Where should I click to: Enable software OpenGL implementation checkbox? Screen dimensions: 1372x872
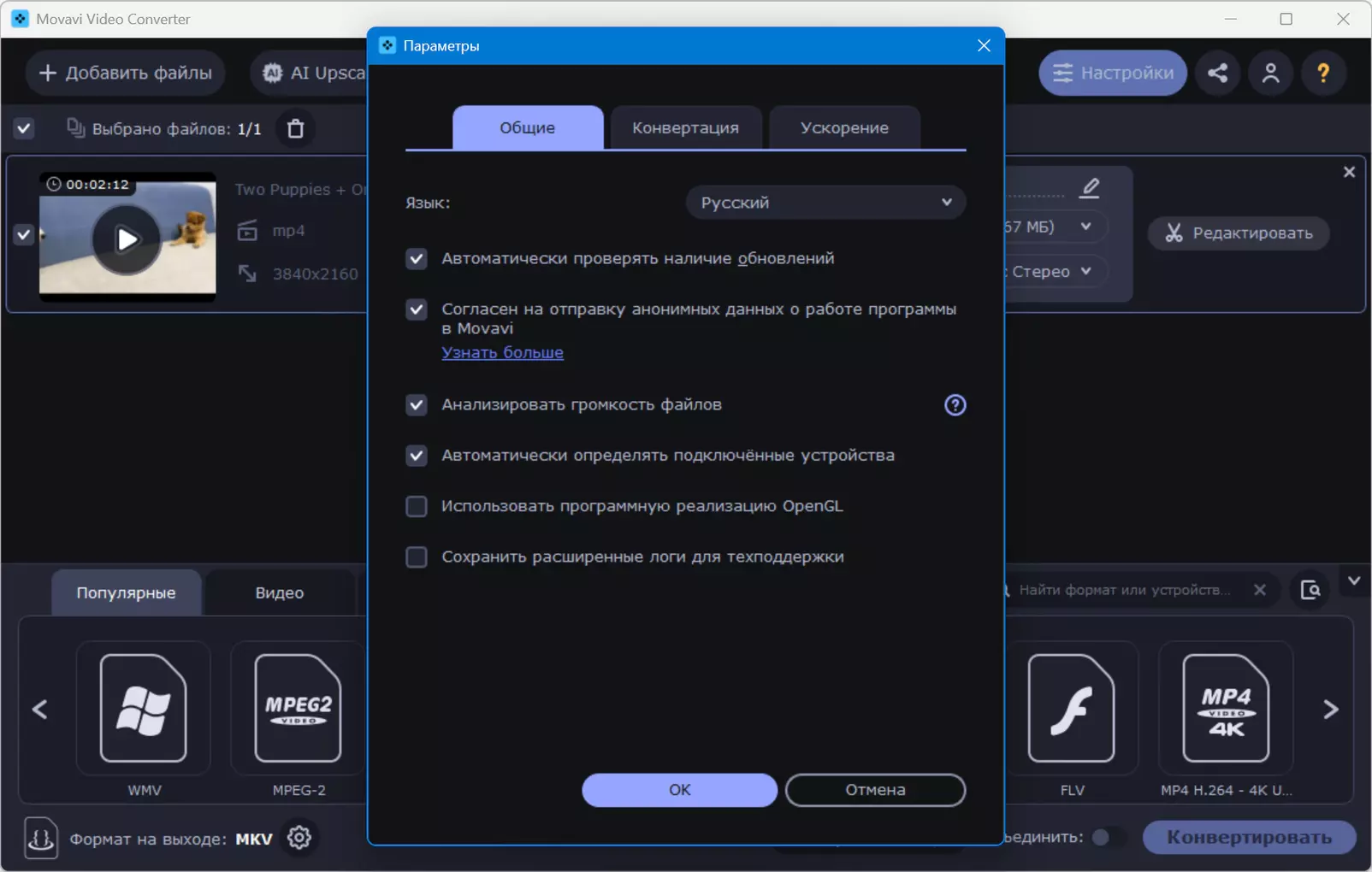tap(417, 507)
